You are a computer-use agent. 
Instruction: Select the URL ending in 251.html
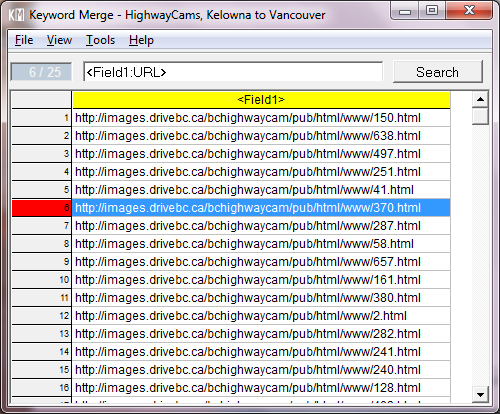click(x=261, y=172)
